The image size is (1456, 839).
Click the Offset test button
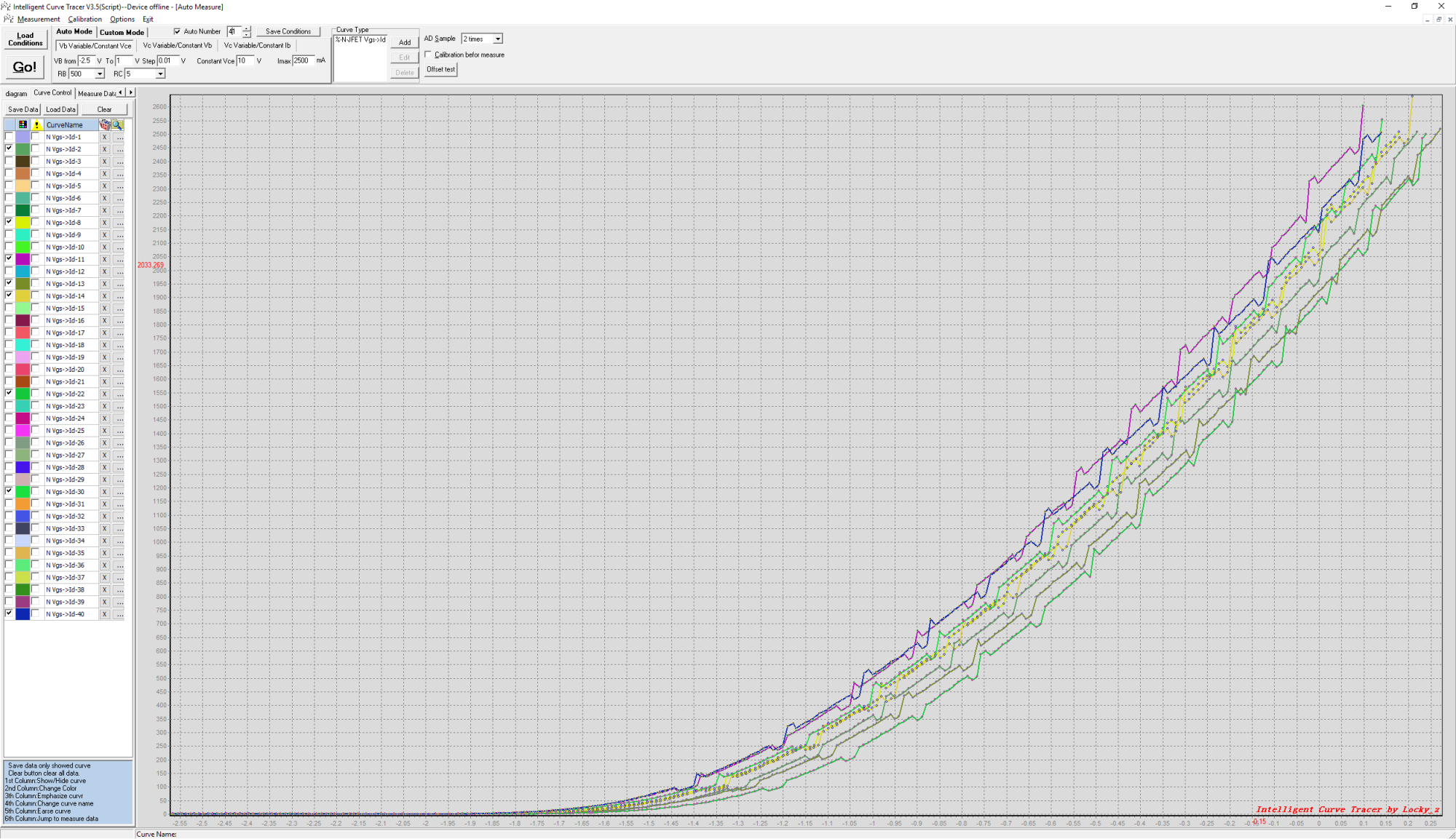tap(440, 69)
